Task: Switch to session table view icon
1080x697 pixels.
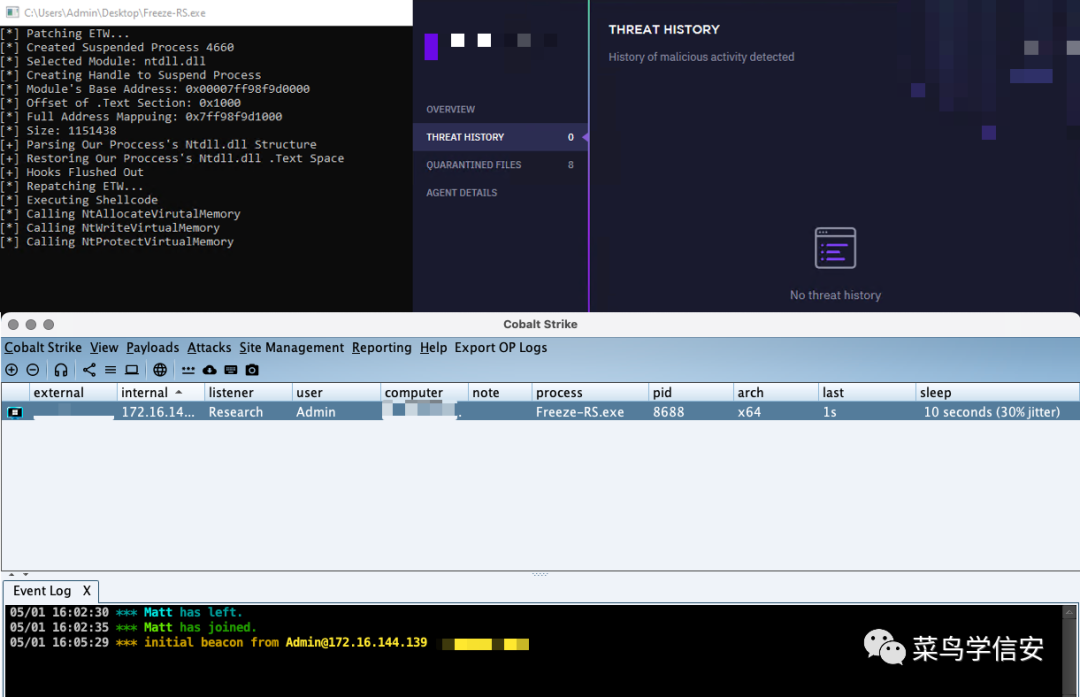Action: coord(110,370)
